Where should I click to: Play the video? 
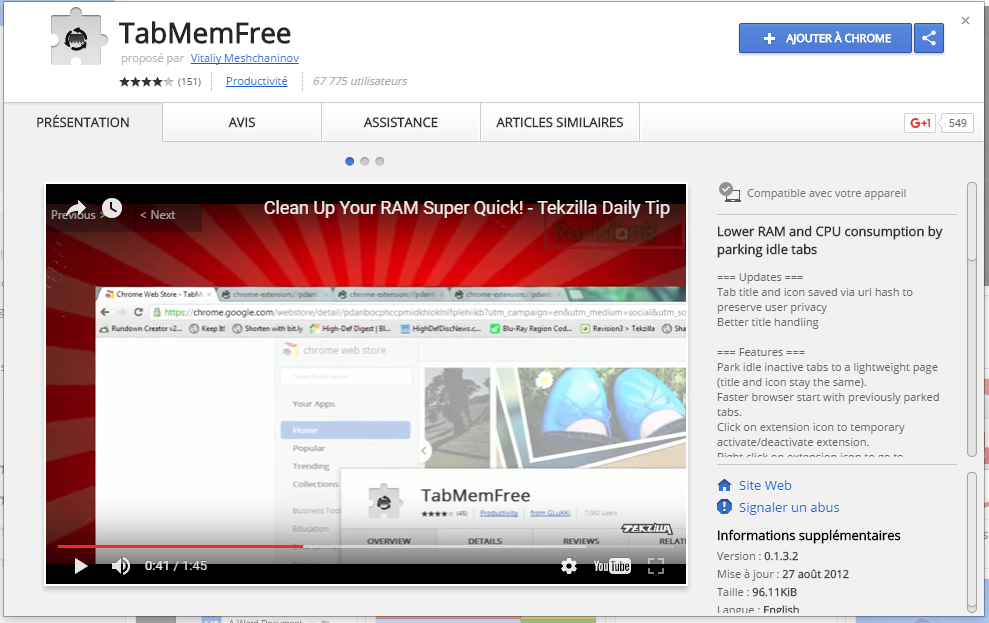click(81, 566)
